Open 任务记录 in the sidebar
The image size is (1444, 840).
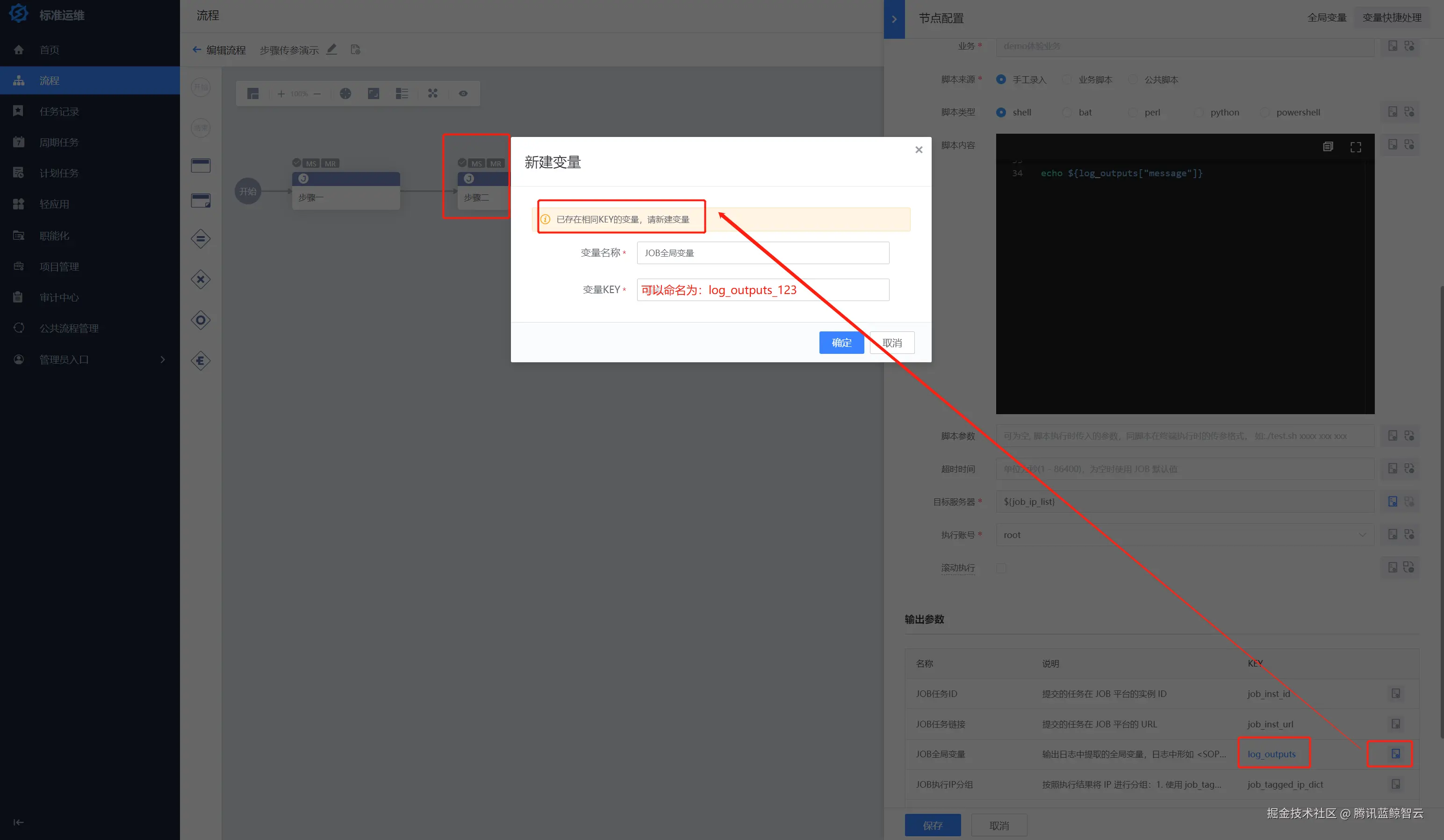point(59,111)
